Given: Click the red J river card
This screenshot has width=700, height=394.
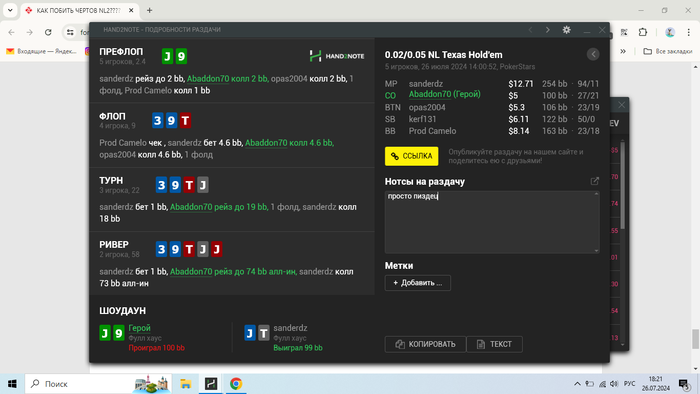Looking at the screenshot, I should click(217, 249).
